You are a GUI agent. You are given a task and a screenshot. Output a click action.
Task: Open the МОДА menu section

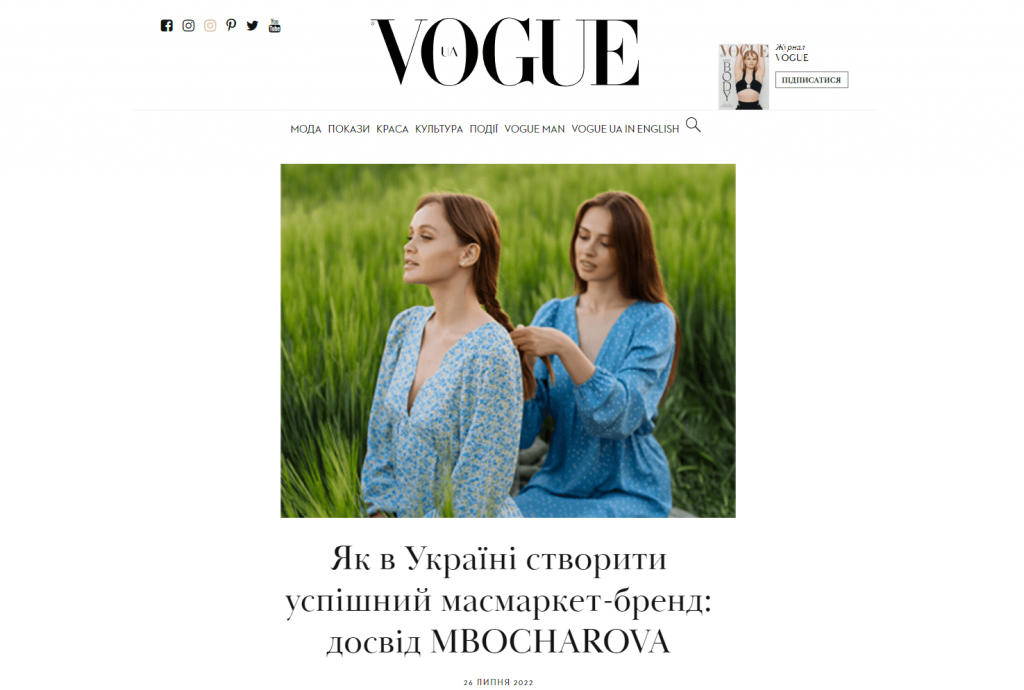pyautogui.click(x=306, y=129)
